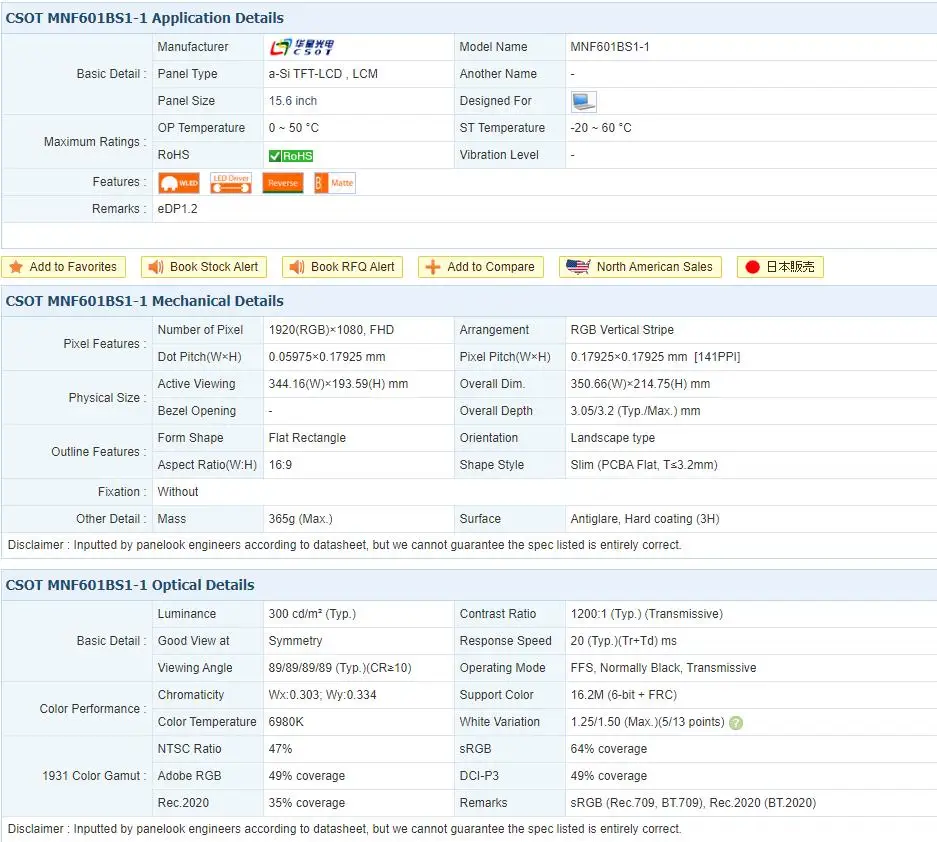This screenshot has width=937, height=842.
Task: Click dot pitch value 0.05975×0.17925 mm
Action: pos(326,357)
